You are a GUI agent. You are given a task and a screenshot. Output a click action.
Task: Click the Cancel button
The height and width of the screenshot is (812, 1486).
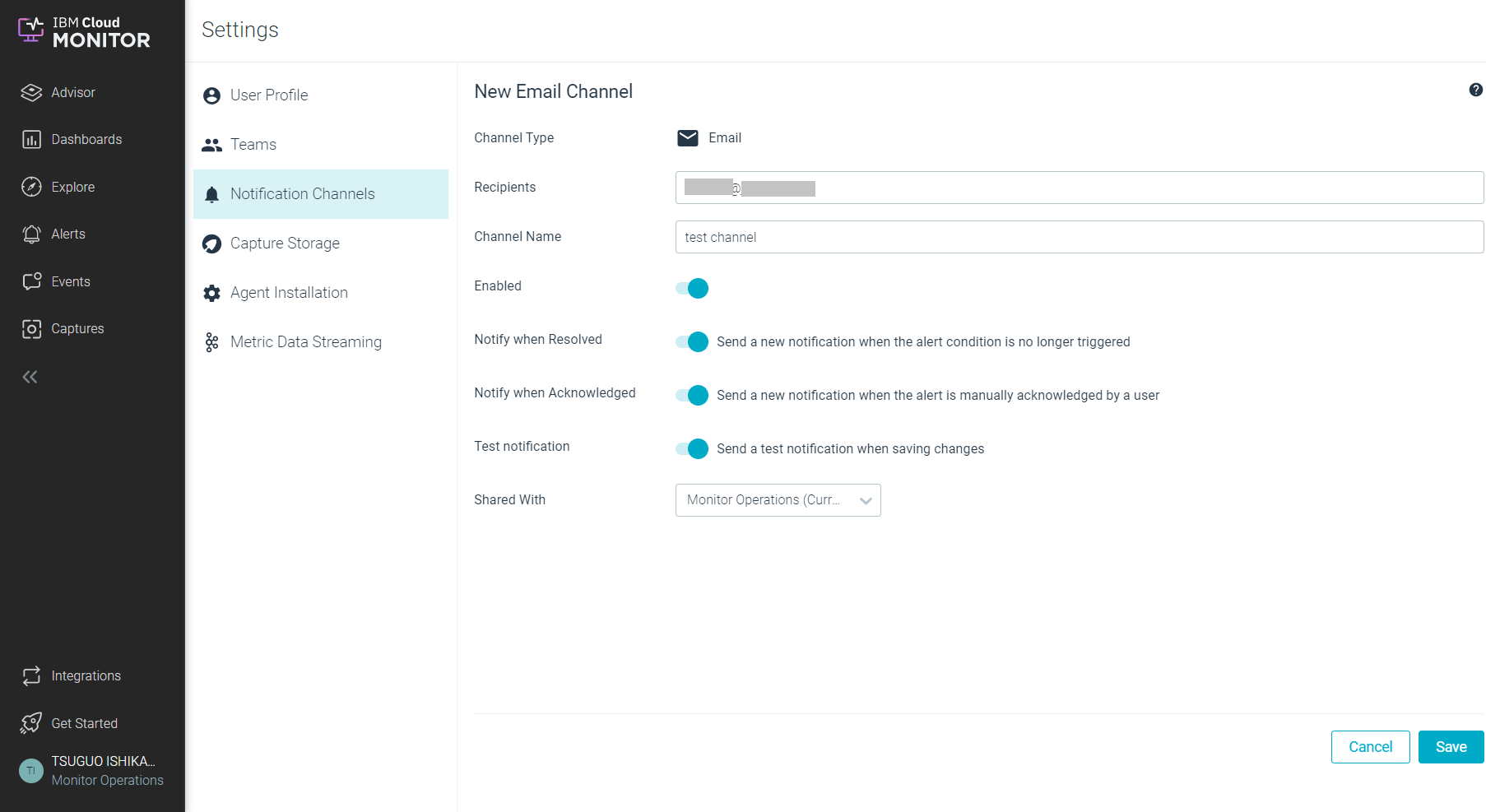point(1371,747)
